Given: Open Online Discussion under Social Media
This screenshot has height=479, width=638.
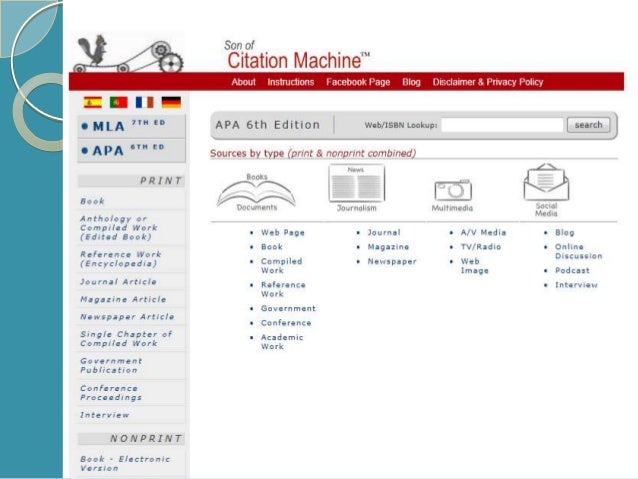Looking at the screenshot, I should coord(579,251).
